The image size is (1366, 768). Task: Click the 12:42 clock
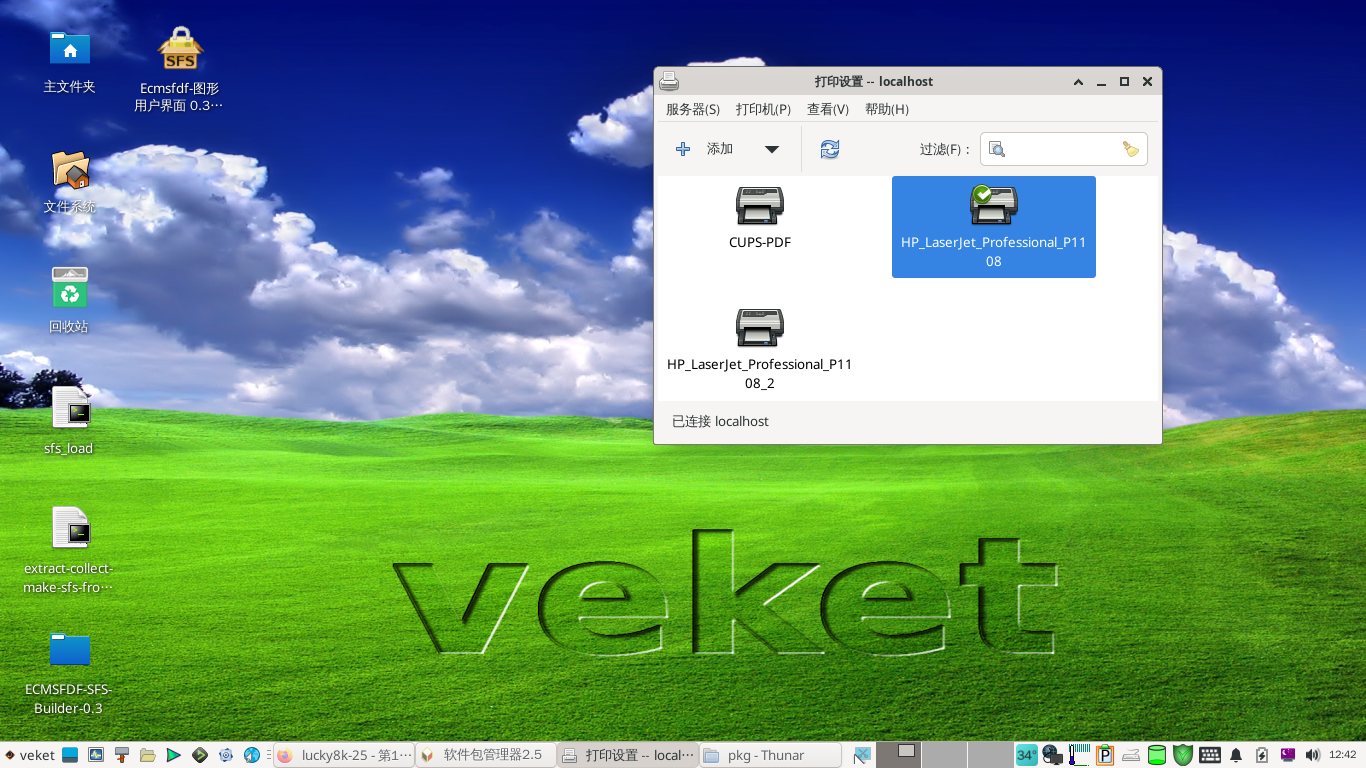click(1342, 755)
